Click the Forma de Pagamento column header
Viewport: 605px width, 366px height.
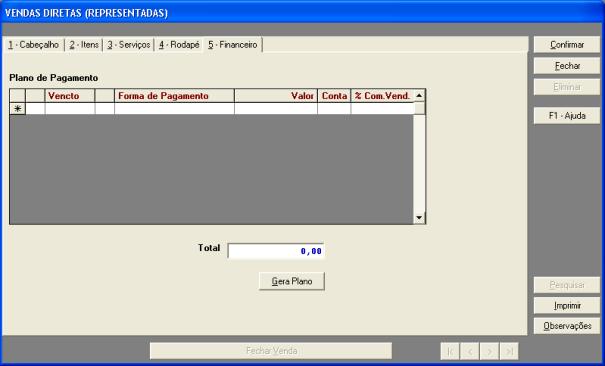174,96
